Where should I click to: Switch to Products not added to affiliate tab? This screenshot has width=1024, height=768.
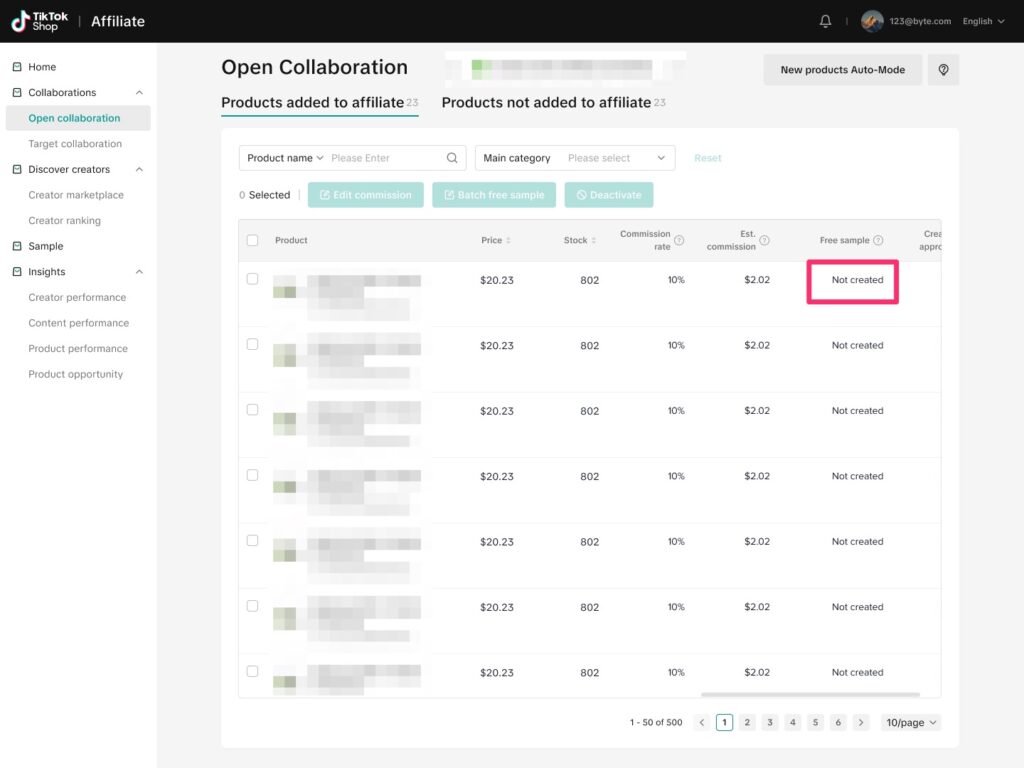[553, 103]
